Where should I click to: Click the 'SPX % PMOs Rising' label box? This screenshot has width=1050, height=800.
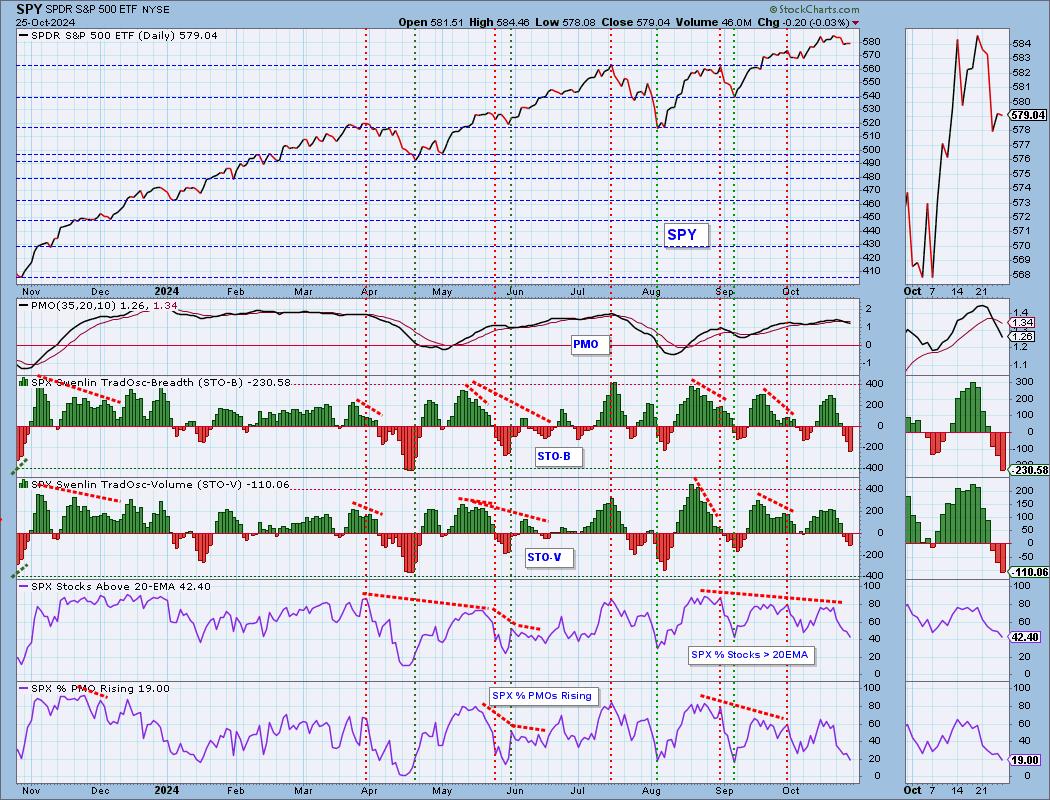542,696
